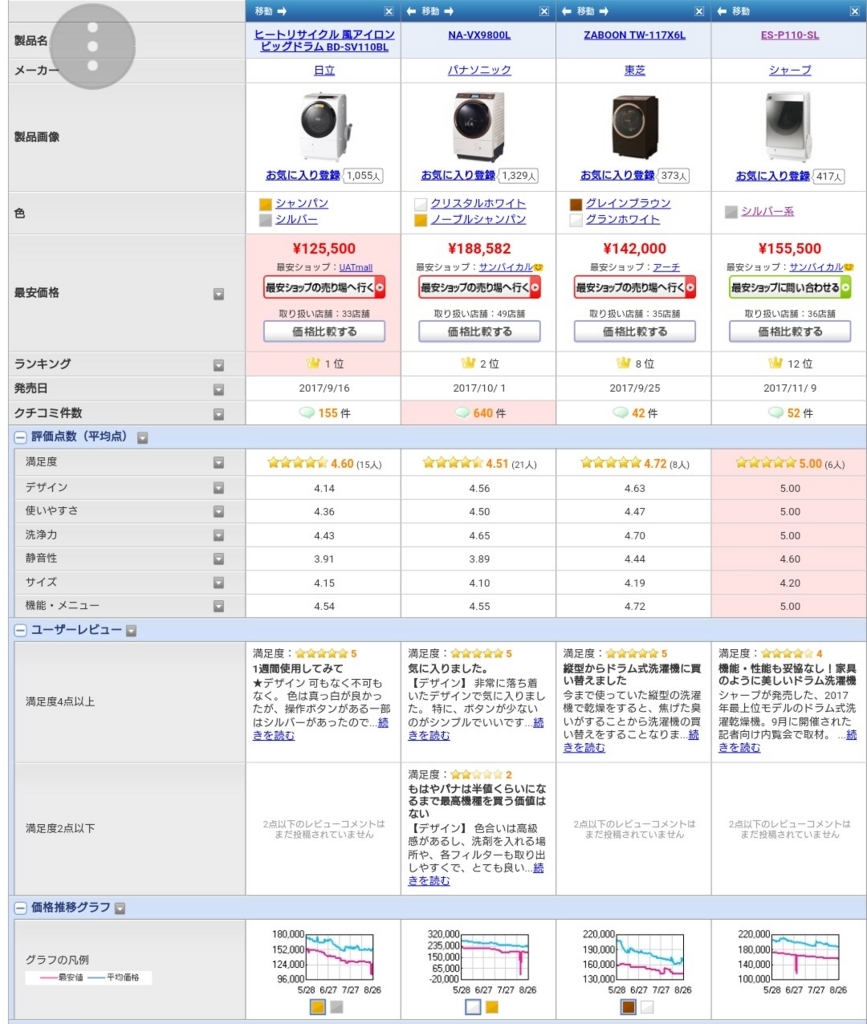Screen dimensions: 867x1024
Task: Move ZABOON column left arrow
Action: (566, 11)
